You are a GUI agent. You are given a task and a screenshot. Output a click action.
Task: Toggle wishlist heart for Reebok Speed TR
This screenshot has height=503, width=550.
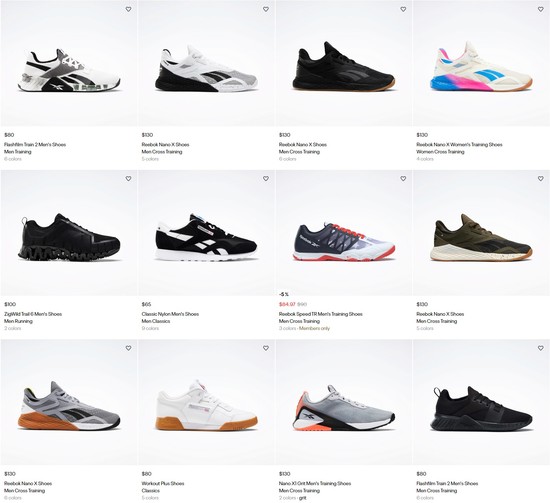pyautogui.click(x=403, y=179)
